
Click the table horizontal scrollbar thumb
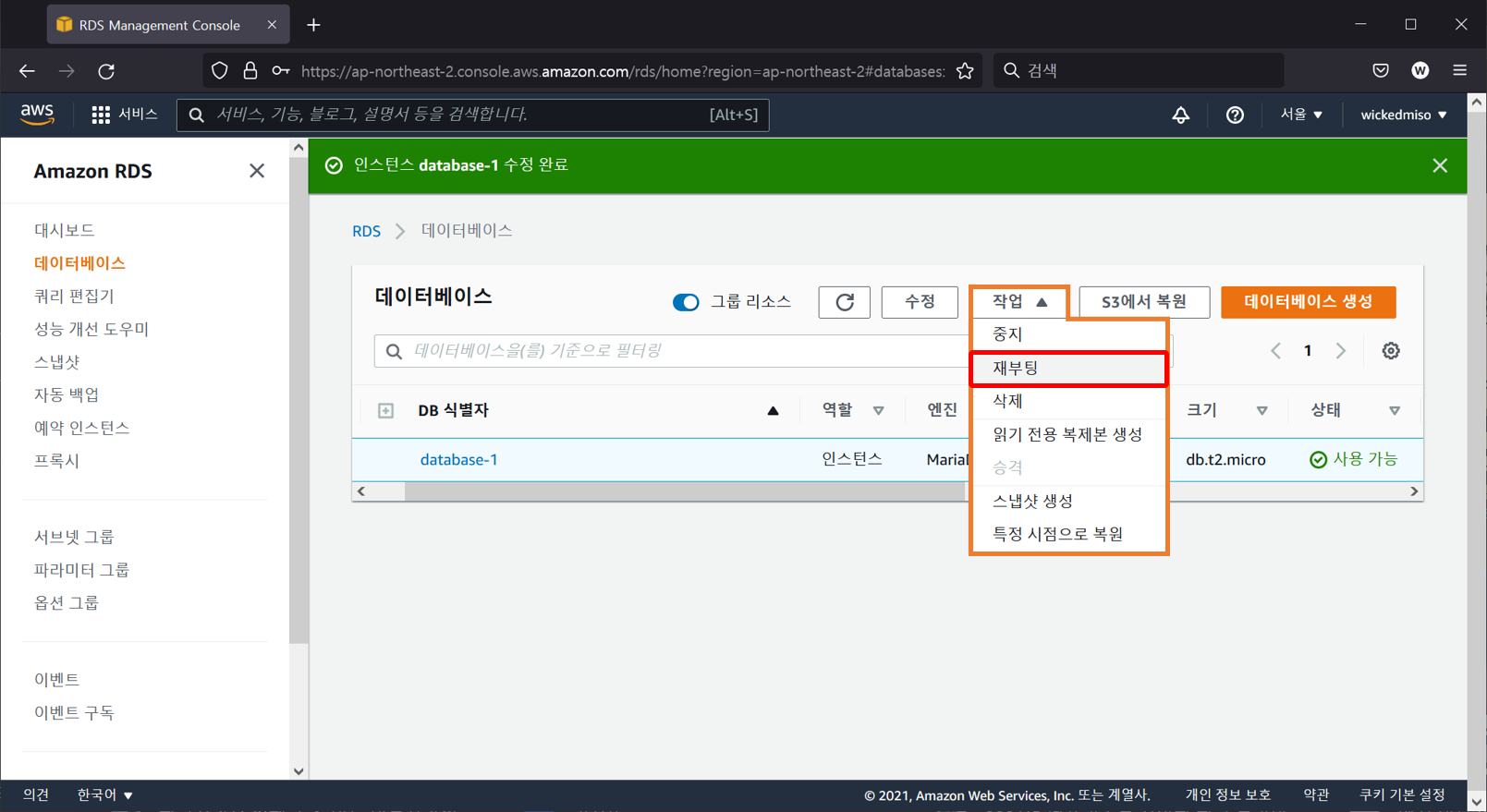(685, 491)
